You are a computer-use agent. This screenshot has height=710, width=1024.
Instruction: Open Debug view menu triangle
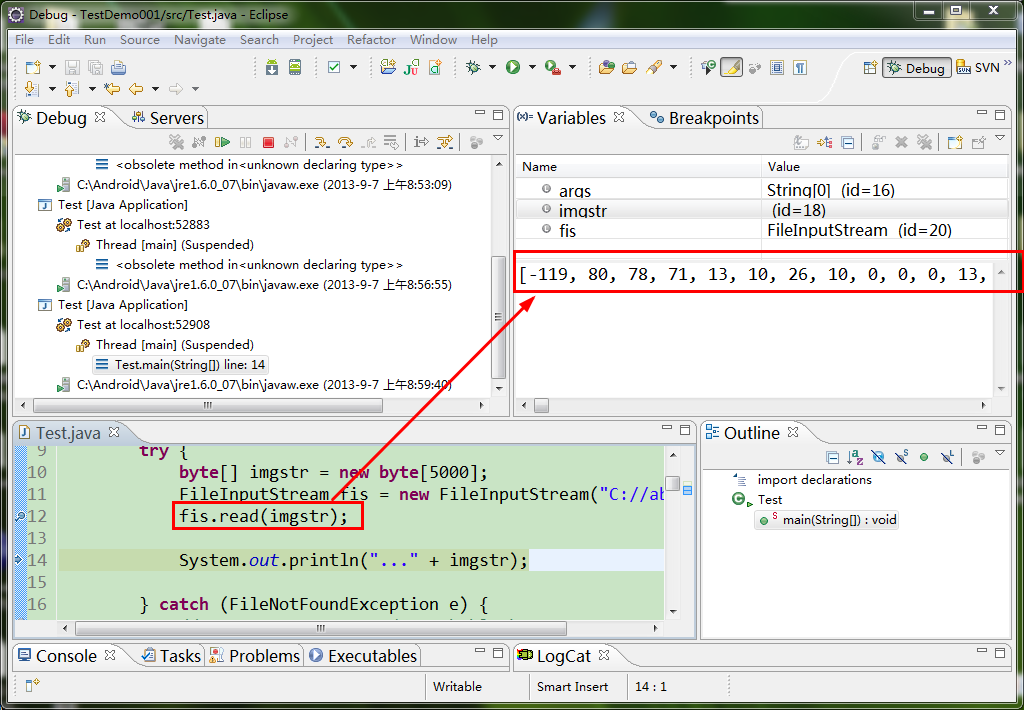tap(498, 138)
